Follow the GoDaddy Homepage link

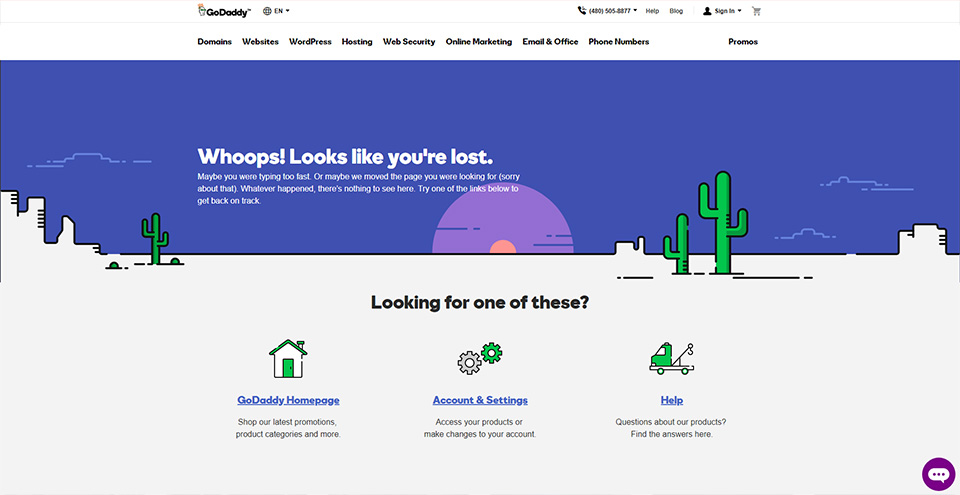coord(288,400)
